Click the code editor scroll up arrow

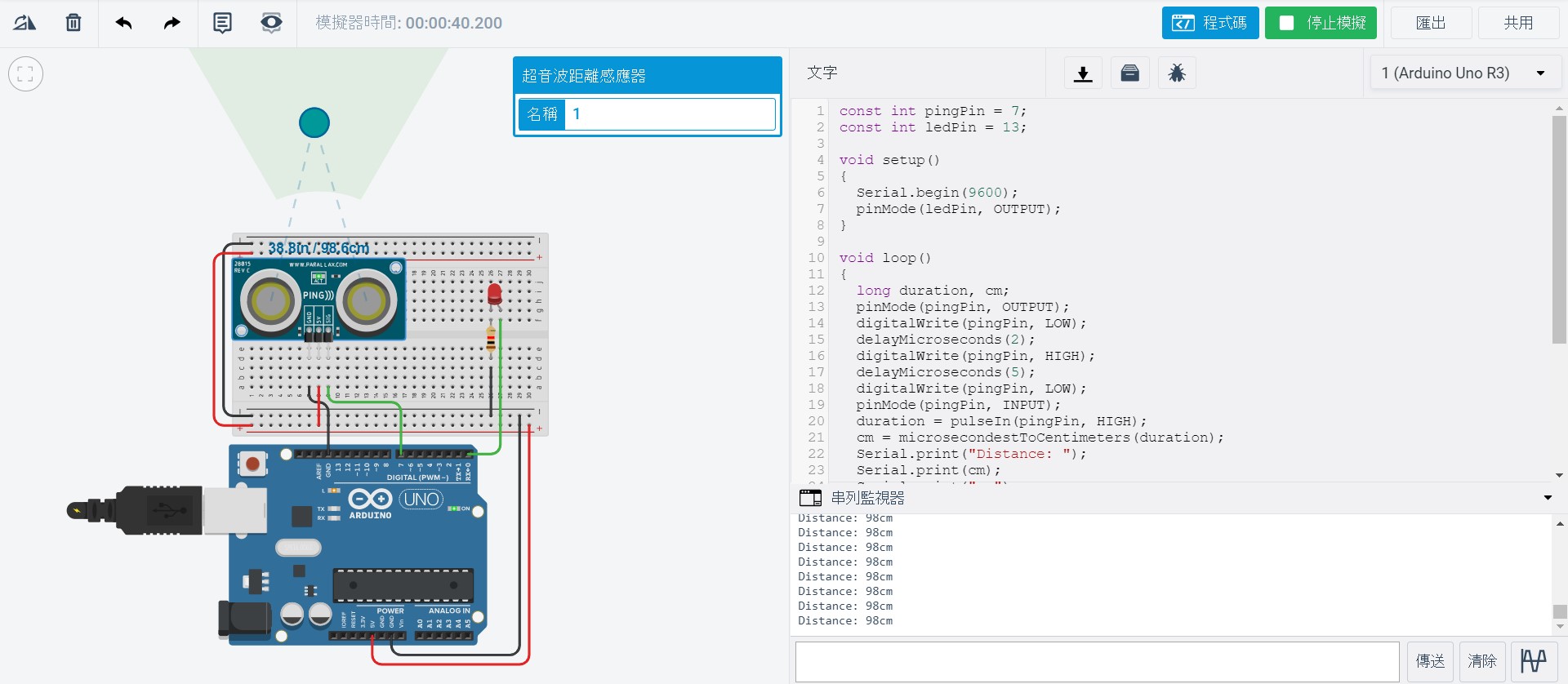point(1559,108)
